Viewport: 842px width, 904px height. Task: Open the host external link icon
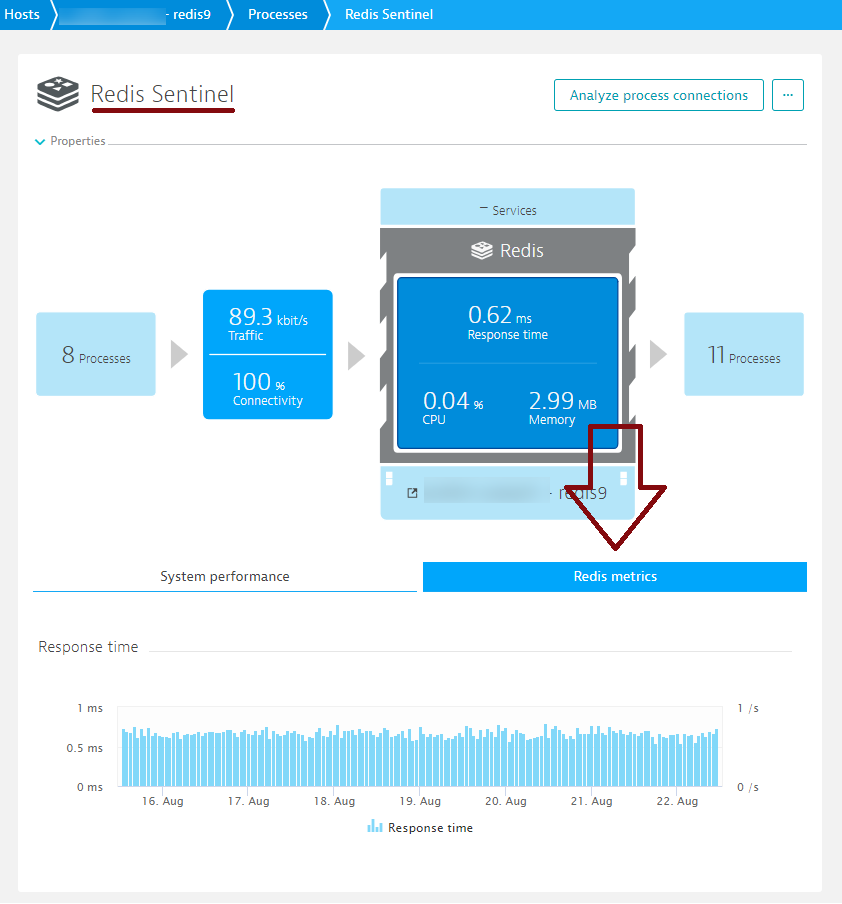point(412,493)
